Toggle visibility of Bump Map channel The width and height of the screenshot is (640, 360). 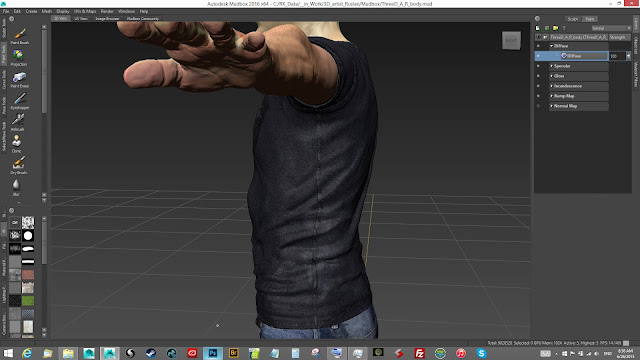(x=538, y=96)
